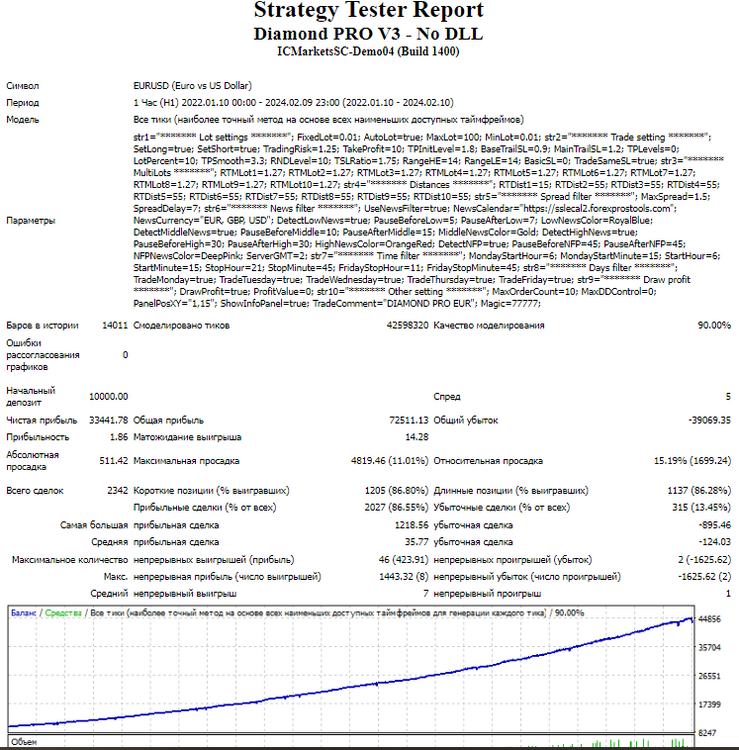The image size is (739, 750).
Task: Click the Баров в истории value 14011
Action: pyautogui.click(x=115, y=325)
